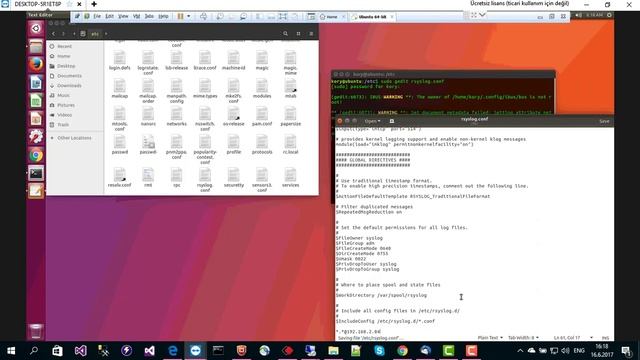Viewport: 640px width, 360px height.
Task: Open the Ubuntu session gear menu
Action: (609, 15)
